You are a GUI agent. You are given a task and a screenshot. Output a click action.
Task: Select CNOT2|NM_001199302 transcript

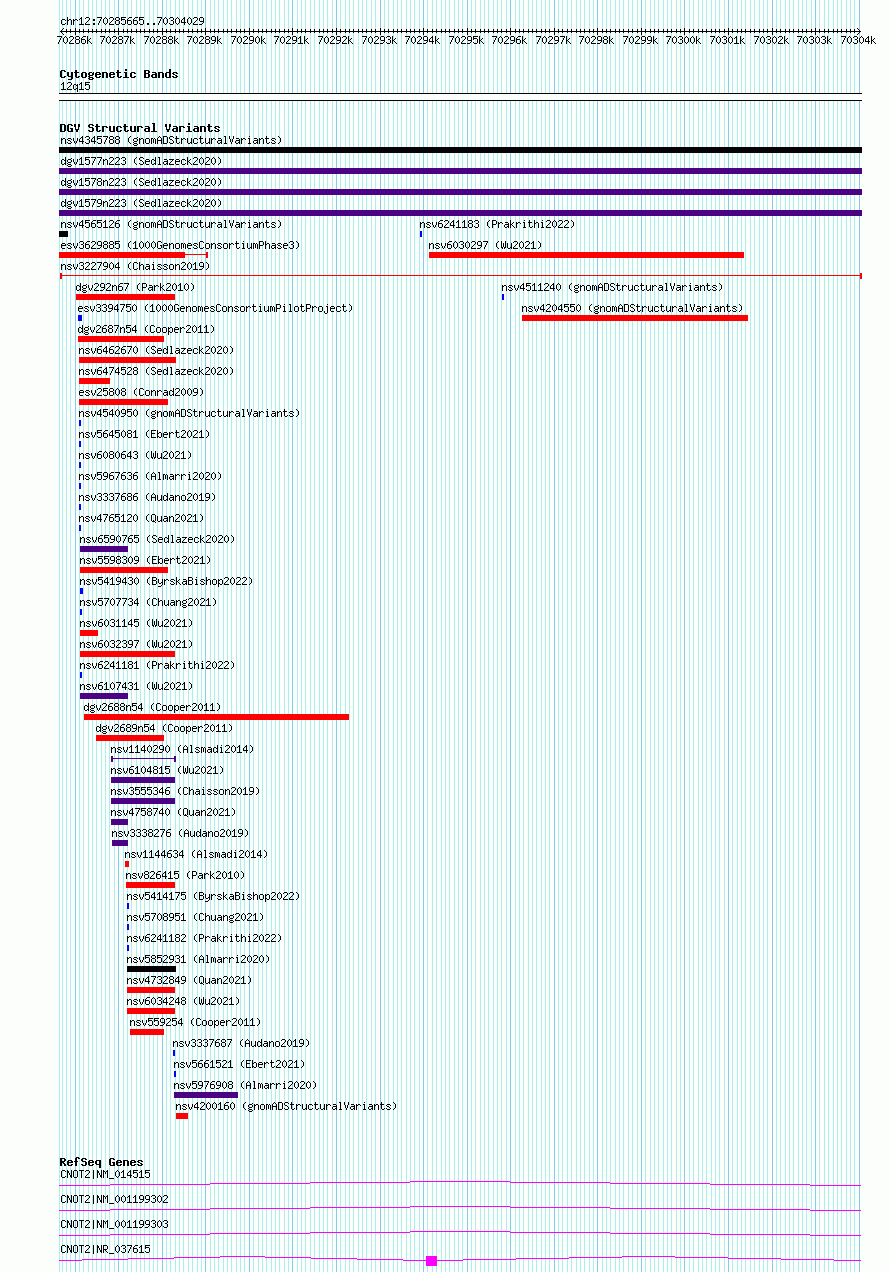[114, 1199]
